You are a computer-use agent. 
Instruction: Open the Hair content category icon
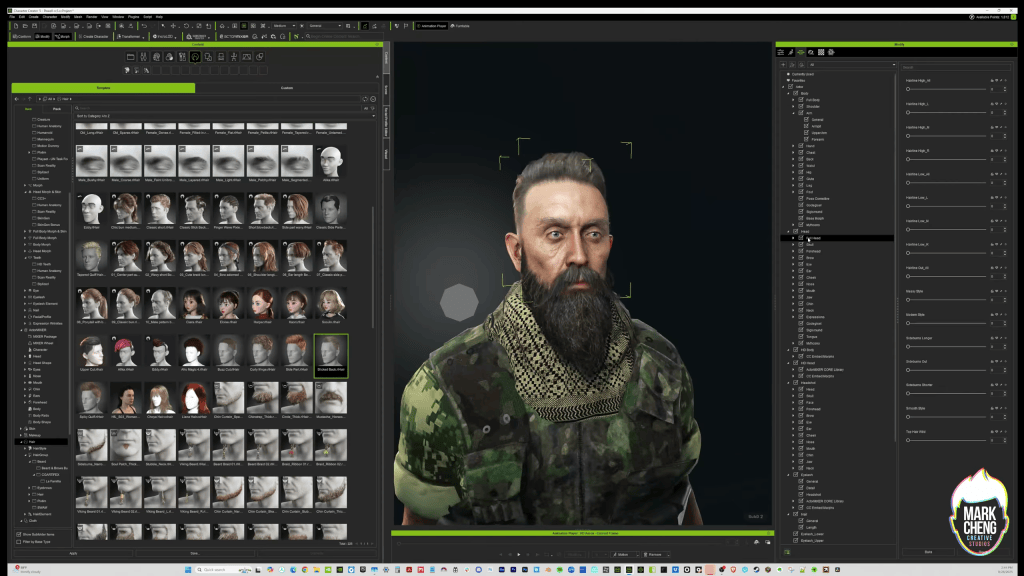[x=195, y=57]
